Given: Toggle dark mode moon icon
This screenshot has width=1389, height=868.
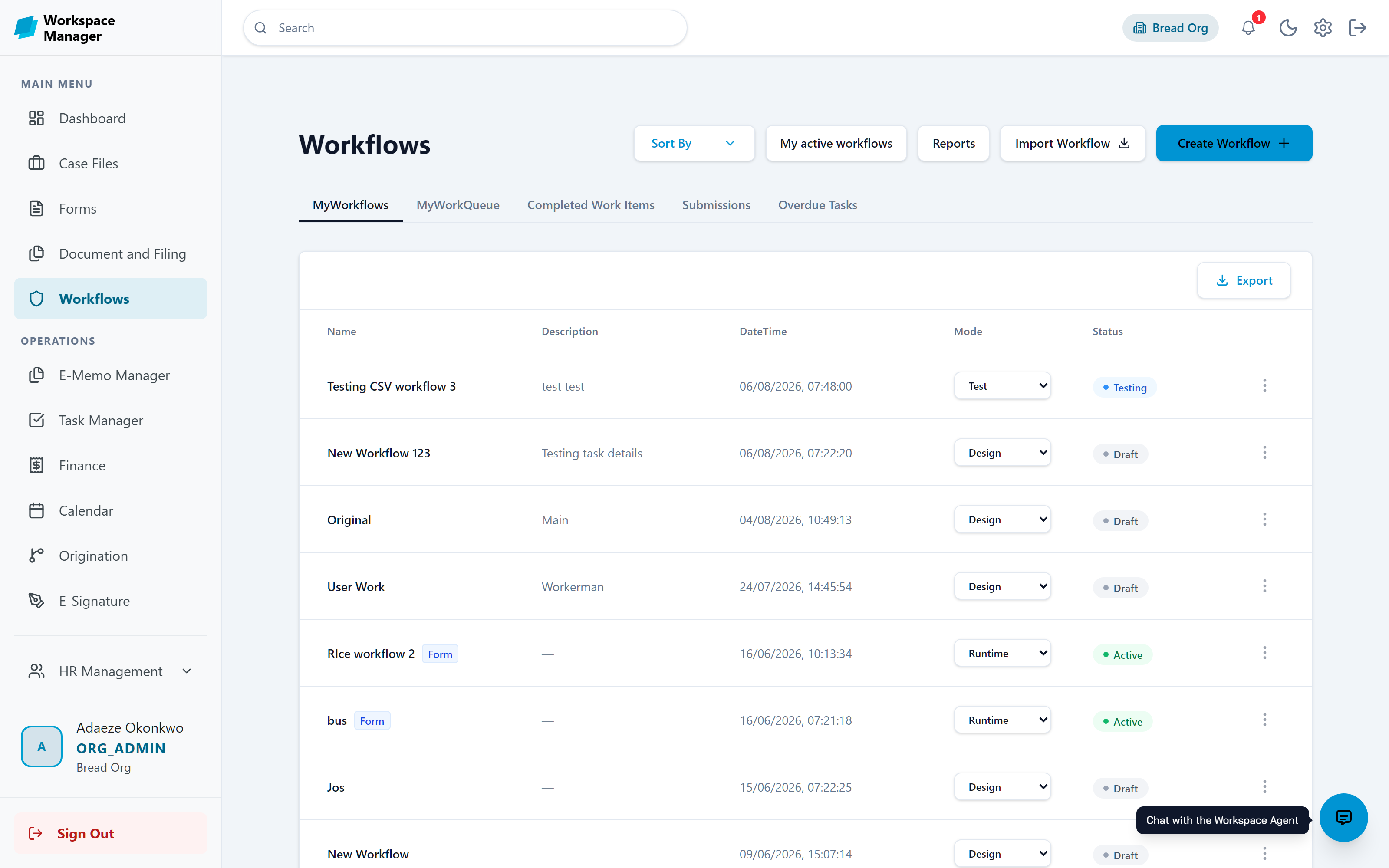Looking at the screenshot, I should point(1288,27).
